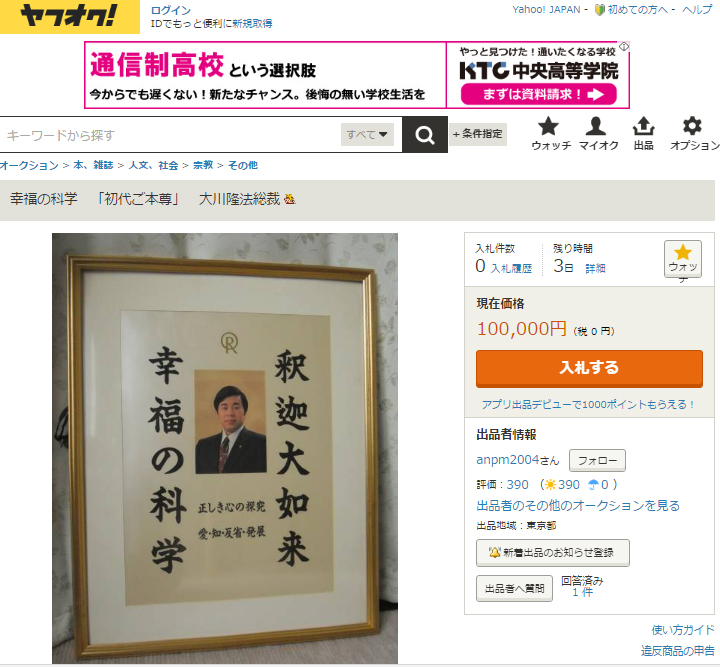Select 宗教 in the breadcrumb
The width and height of the screenshot is (720, 667).
pos(203,165)
